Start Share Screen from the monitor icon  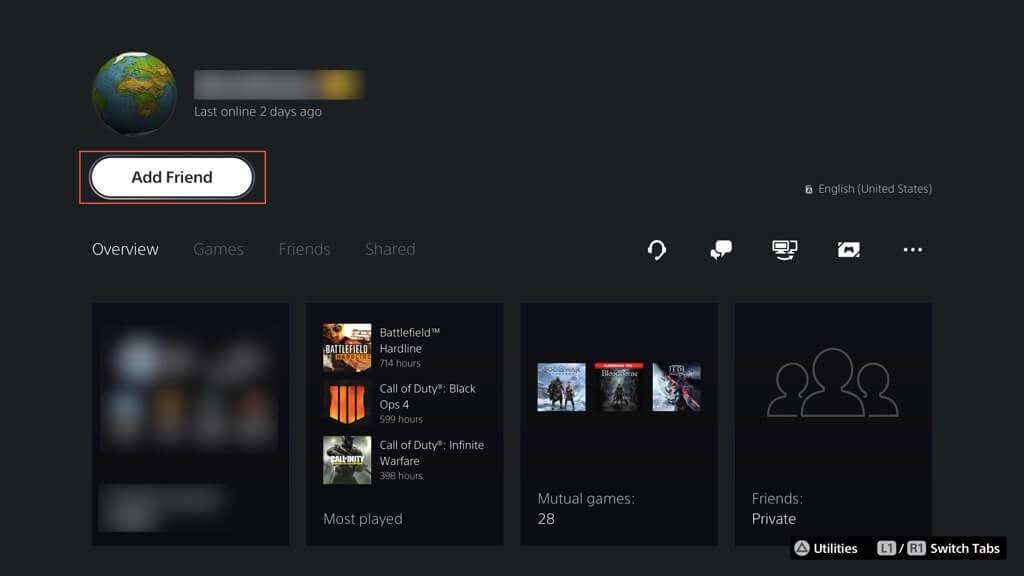tap(785, 250)
